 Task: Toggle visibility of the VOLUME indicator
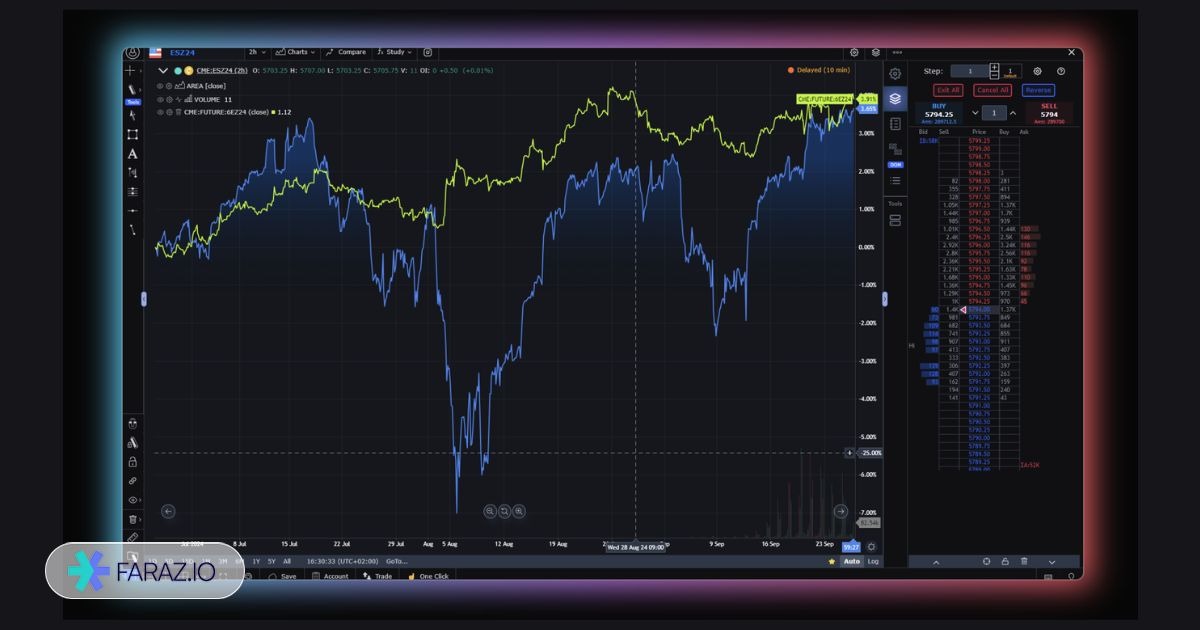tap(160, 99)
